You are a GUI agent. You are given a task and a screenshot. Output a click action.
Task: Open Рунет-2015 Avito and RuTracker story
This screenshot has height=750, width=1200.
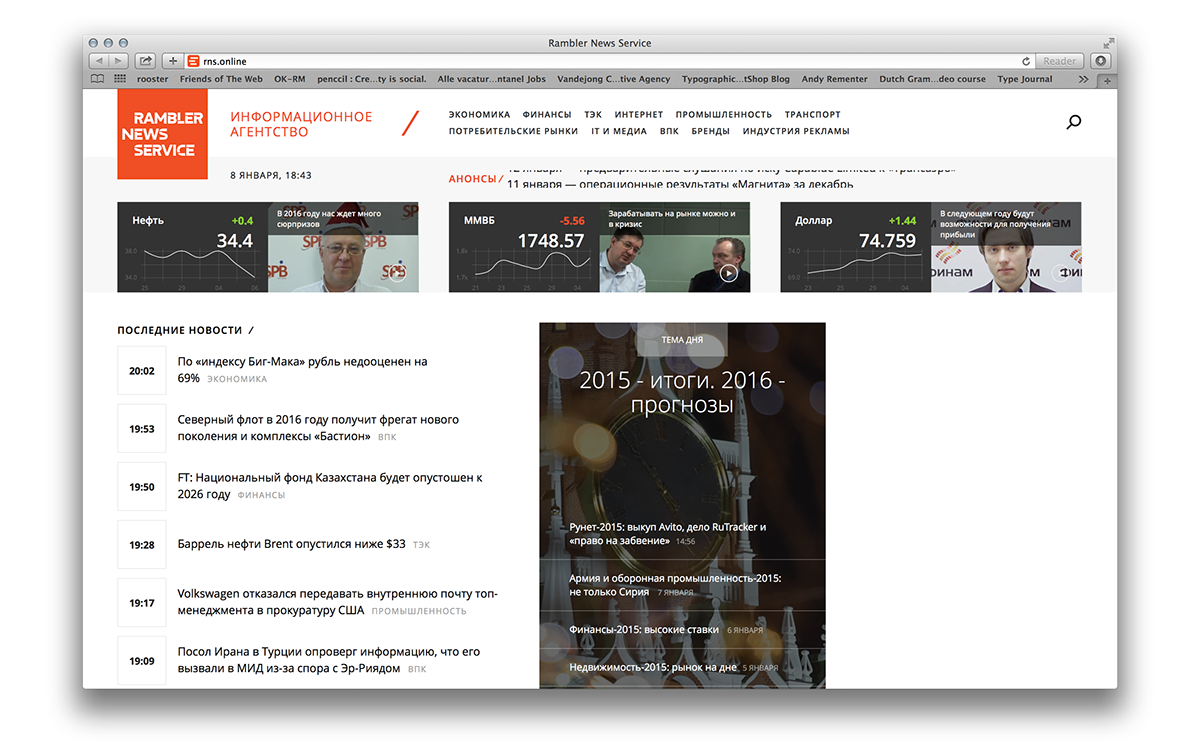point(668,533)
